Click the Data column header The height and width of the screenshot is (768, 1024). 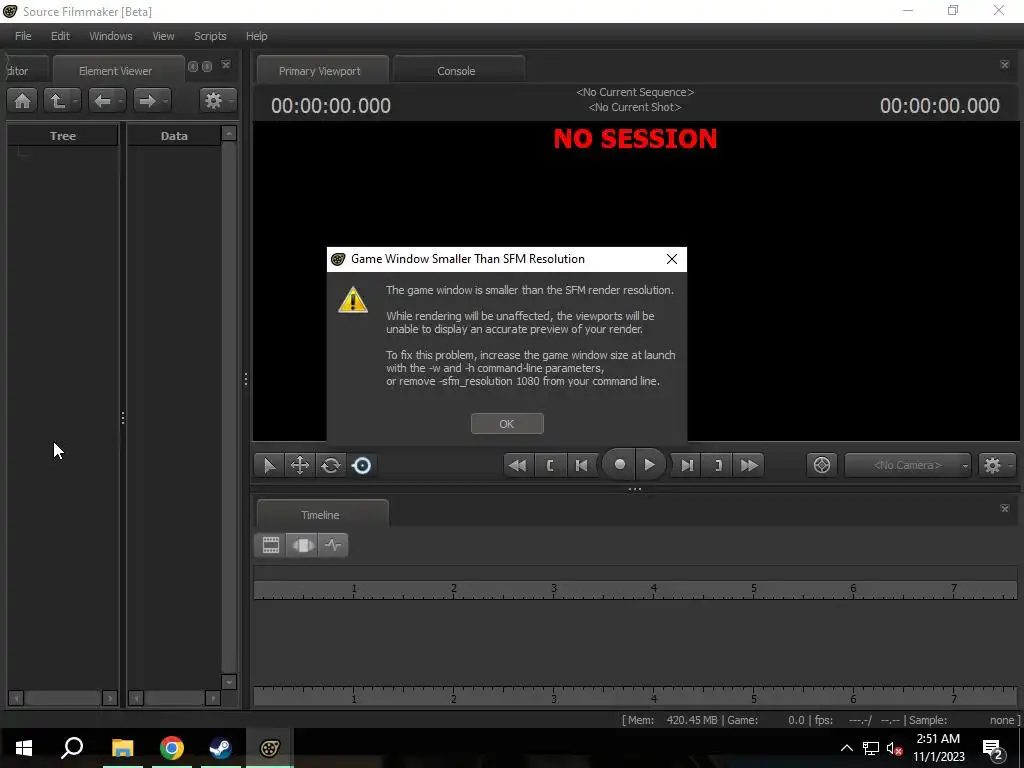coord(174,136)
